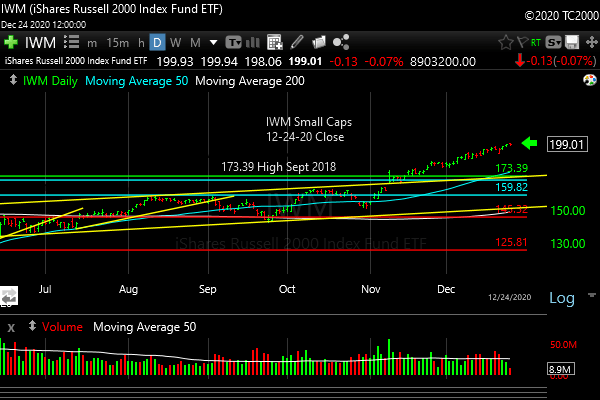This screenshot has width=600, height=400.
Task: Open the watchlist symbol list icon
Action: (x=72, y=42)
